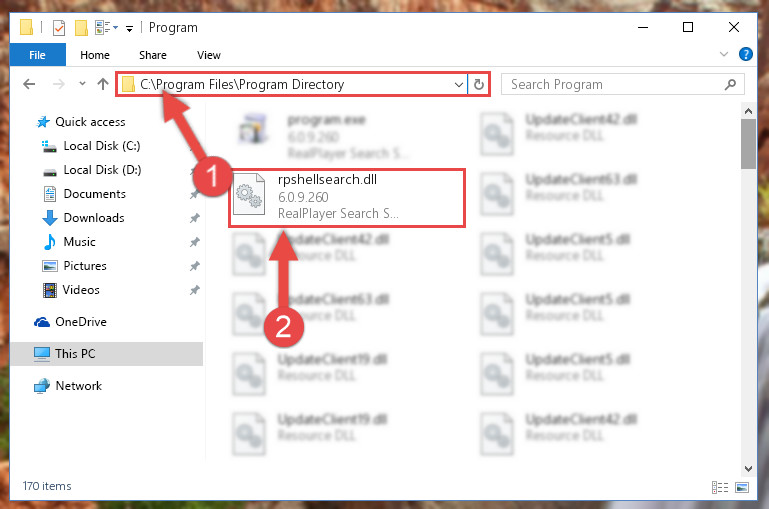This screenshot has width=769, height=509.
Task: Expand the address bar history dropdown
Action: [459, 84]
